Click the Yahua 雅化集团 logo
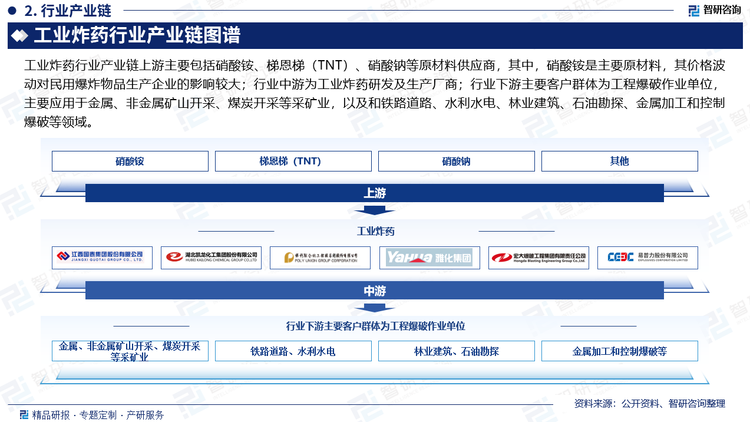The width and height of the screenshot is (750, 422). [429, 257]
